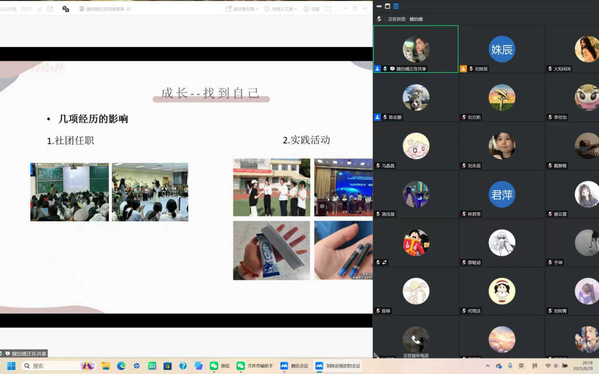
Task: Click the microphone icon in the system tray
Action: pyautogui.click(x=510, y=366)
